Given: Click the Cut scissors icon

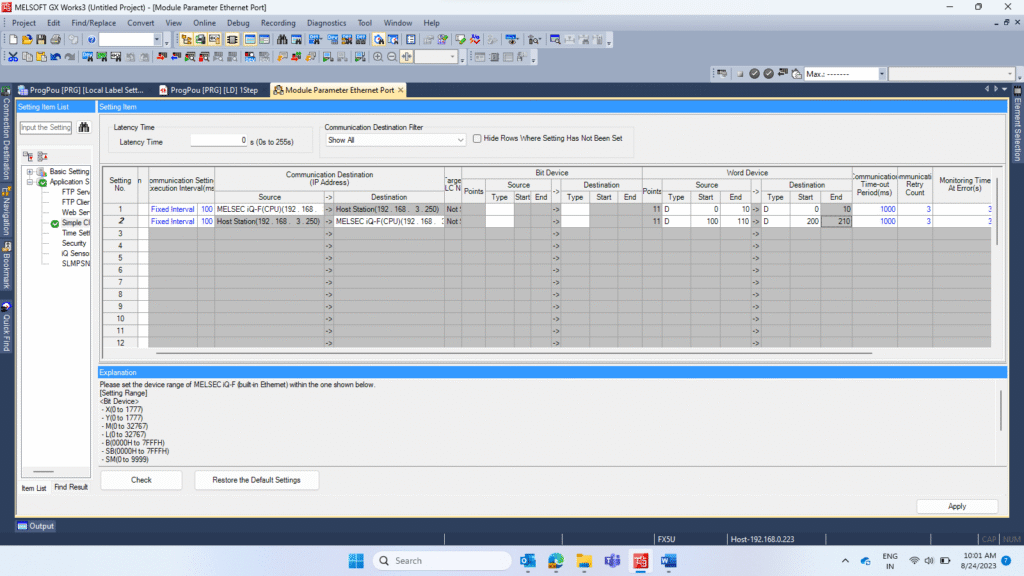Looking at the screenshot, I should tap(13, 57).
